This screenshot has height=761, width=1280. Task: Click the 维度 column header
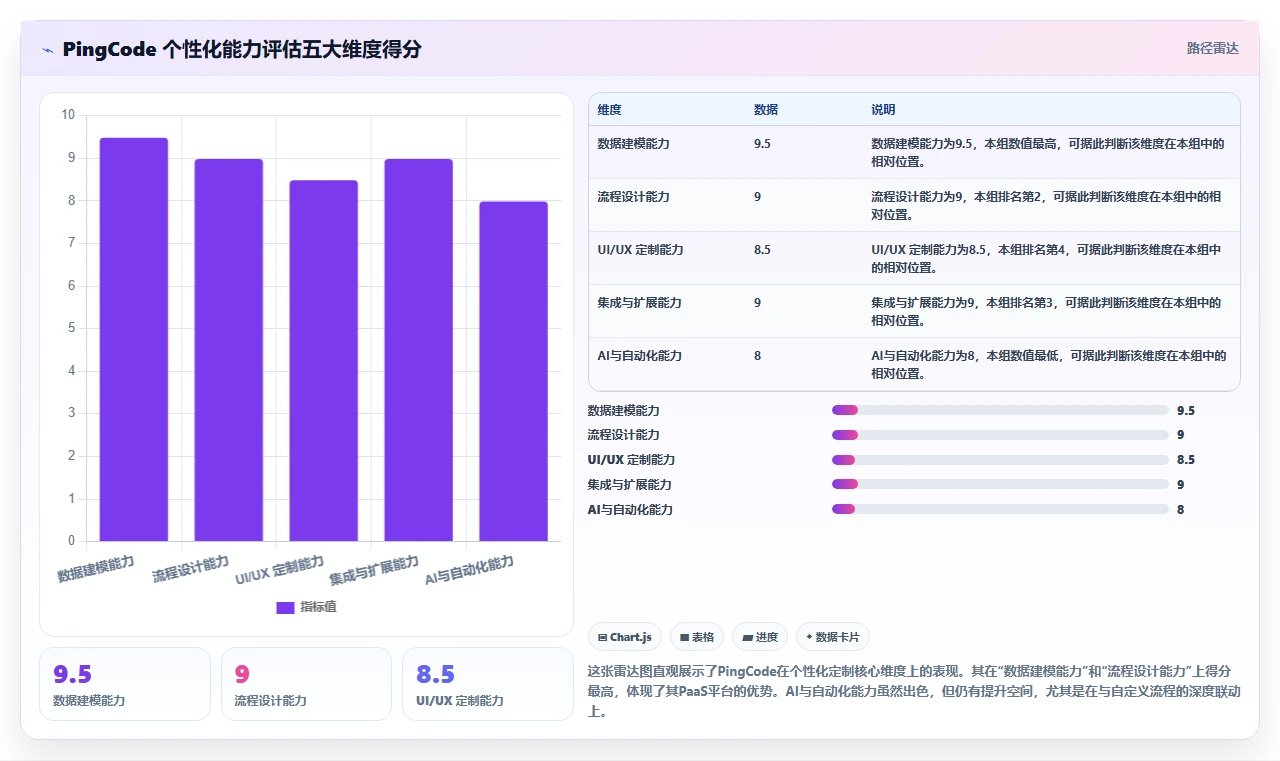[x=609, y=110]
